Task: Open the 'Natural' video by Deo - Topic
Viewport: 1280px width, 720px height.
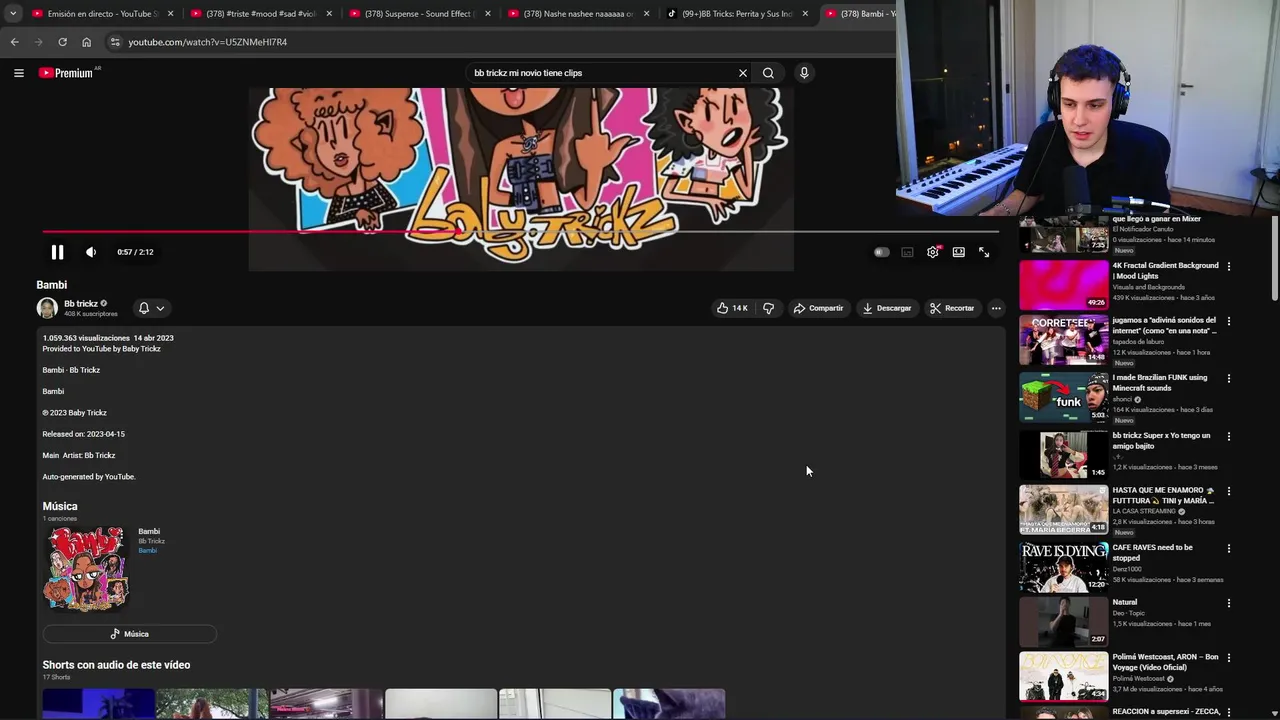Action: (1063, 621)
